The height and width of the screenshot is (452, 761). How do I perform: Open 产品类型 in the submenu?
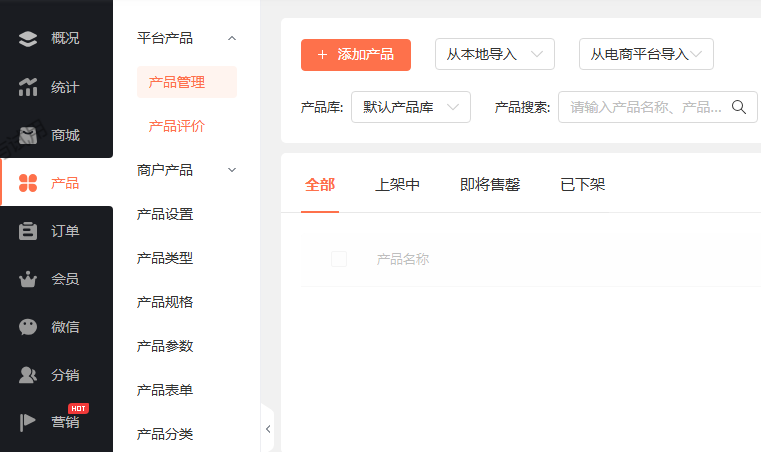click(165, 258)
